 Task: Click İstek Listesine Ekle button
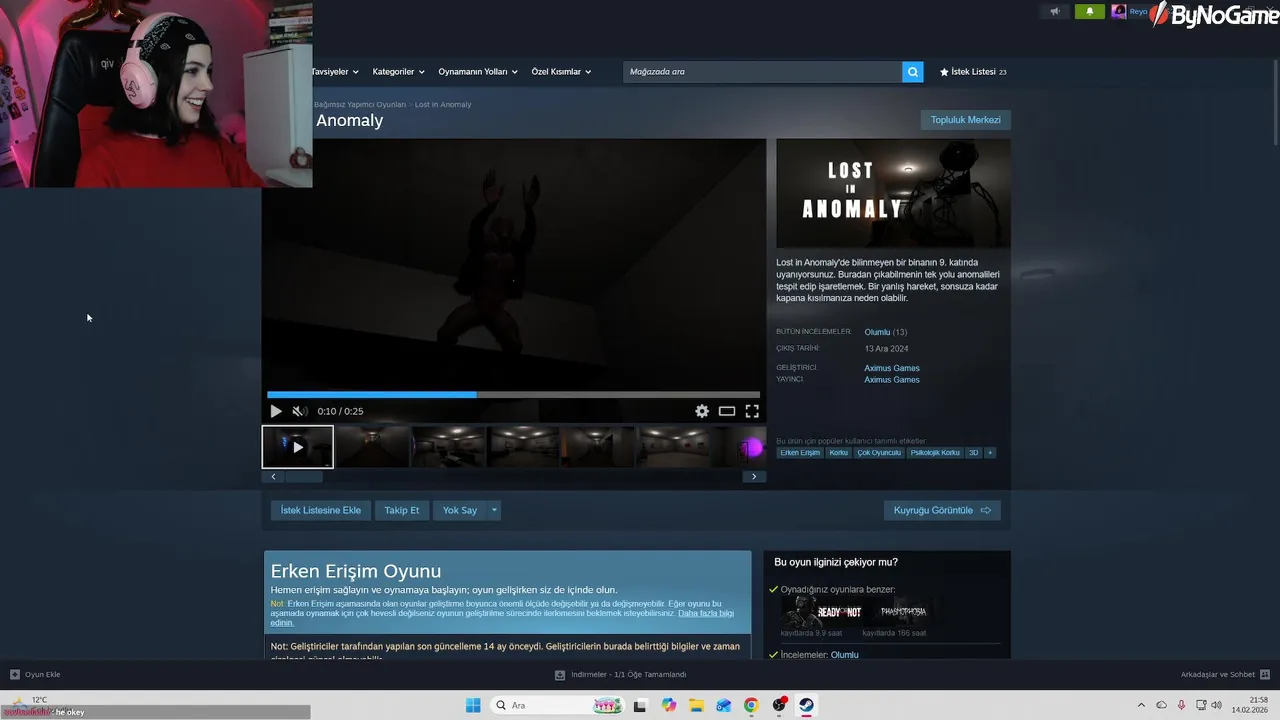[321, 510]
